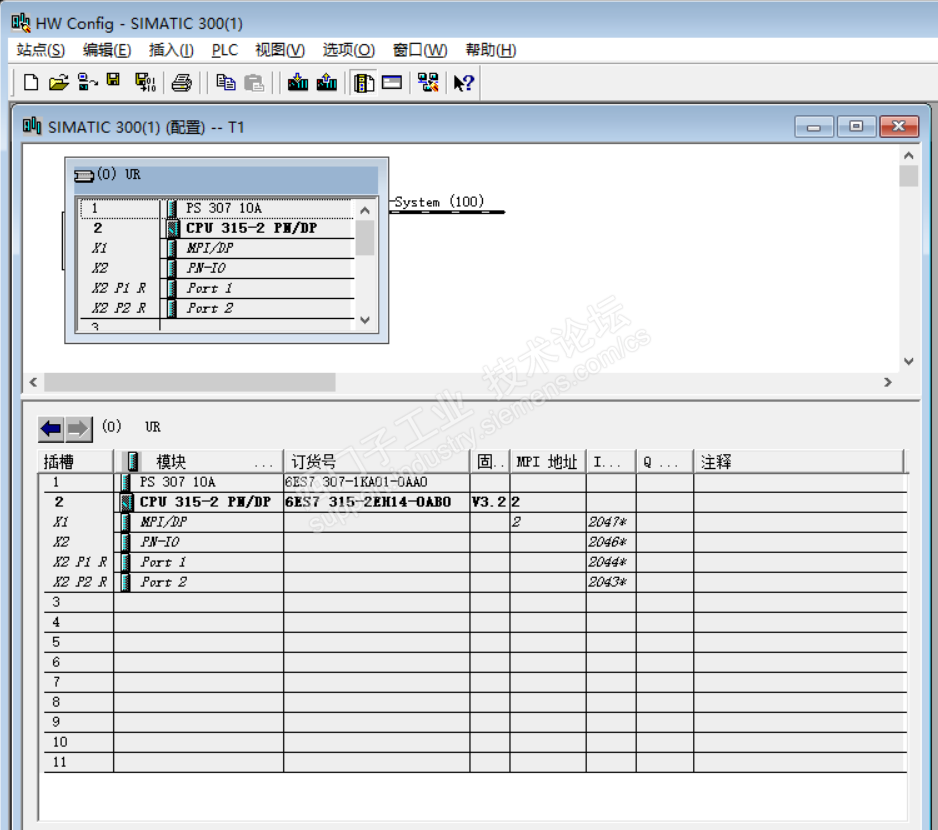This screenshot has width=938, height=830.
Task: Click the System (100) network label
Action: [440, 202]
